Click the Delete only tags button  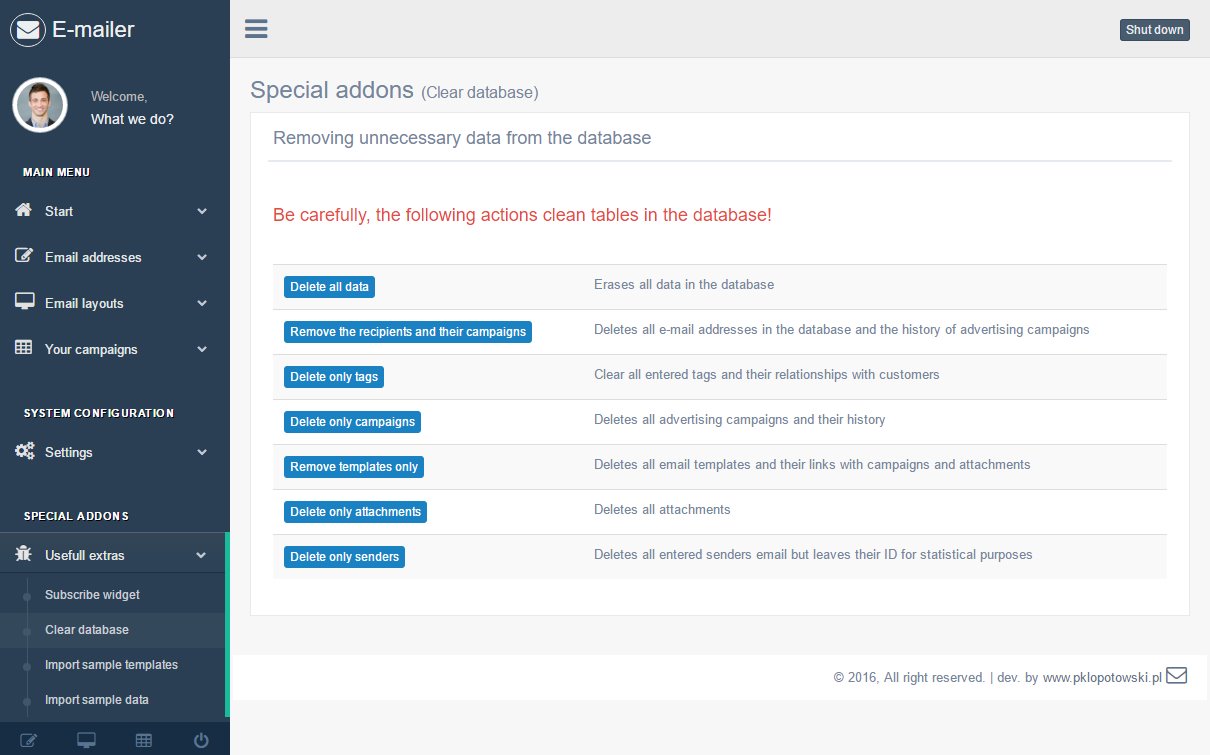point(333,377)
